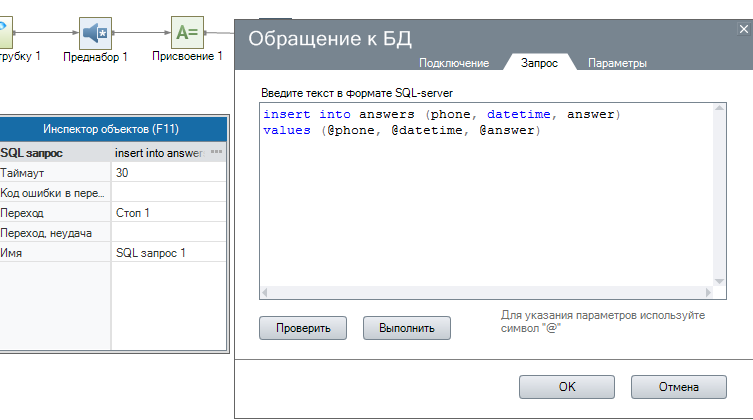Confirm the dialog with OK

tap(567, 387)
